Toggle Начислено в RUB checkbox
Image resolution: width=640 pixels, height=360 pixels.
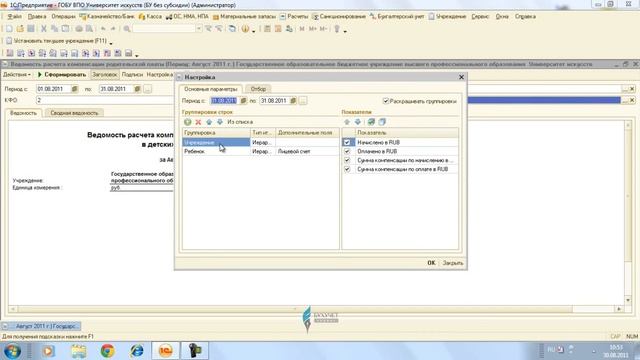pyautogui.click(x=347, y=142)
